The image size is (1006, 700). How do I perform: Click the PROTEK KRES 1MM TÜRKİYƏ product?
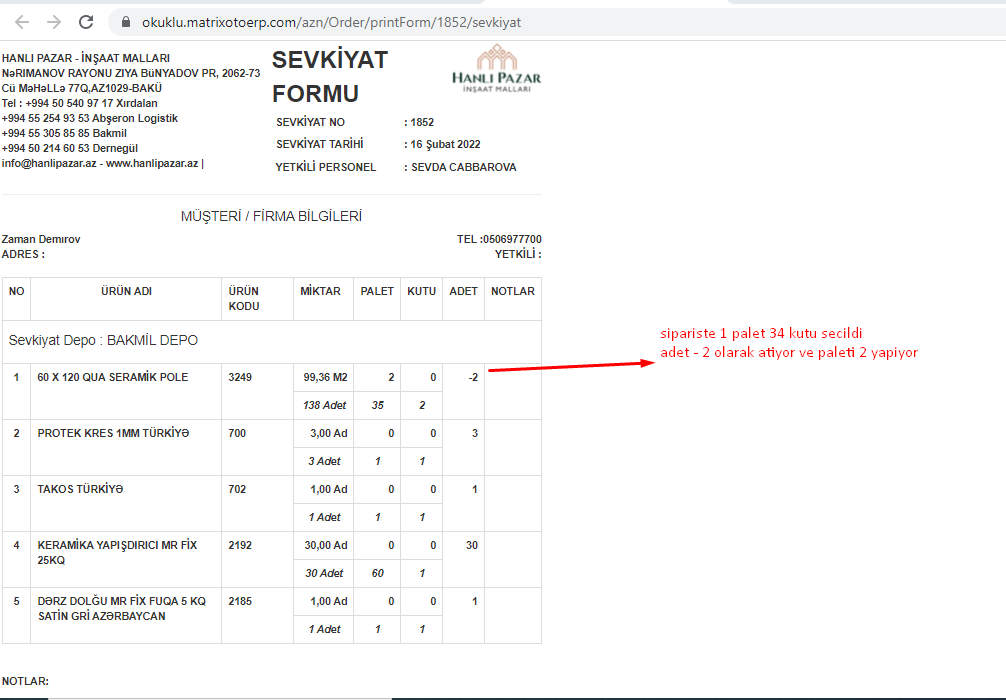pyautogui.click(x=112, y=433)
